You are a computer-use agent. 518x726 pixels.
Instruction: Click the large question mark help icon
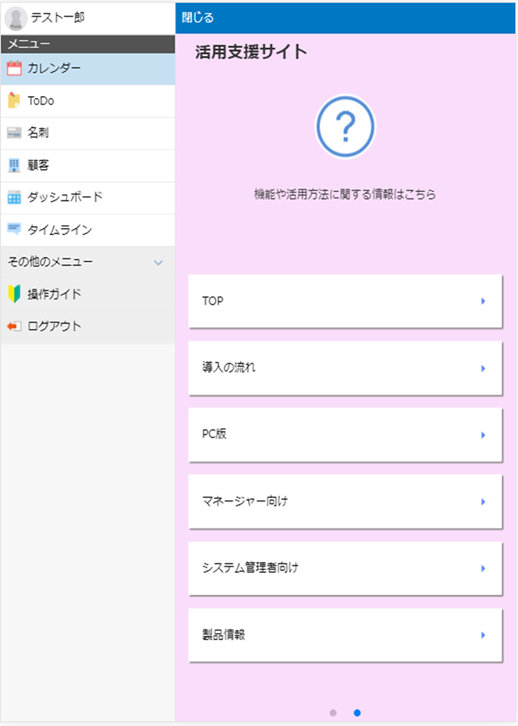point(345,126)
